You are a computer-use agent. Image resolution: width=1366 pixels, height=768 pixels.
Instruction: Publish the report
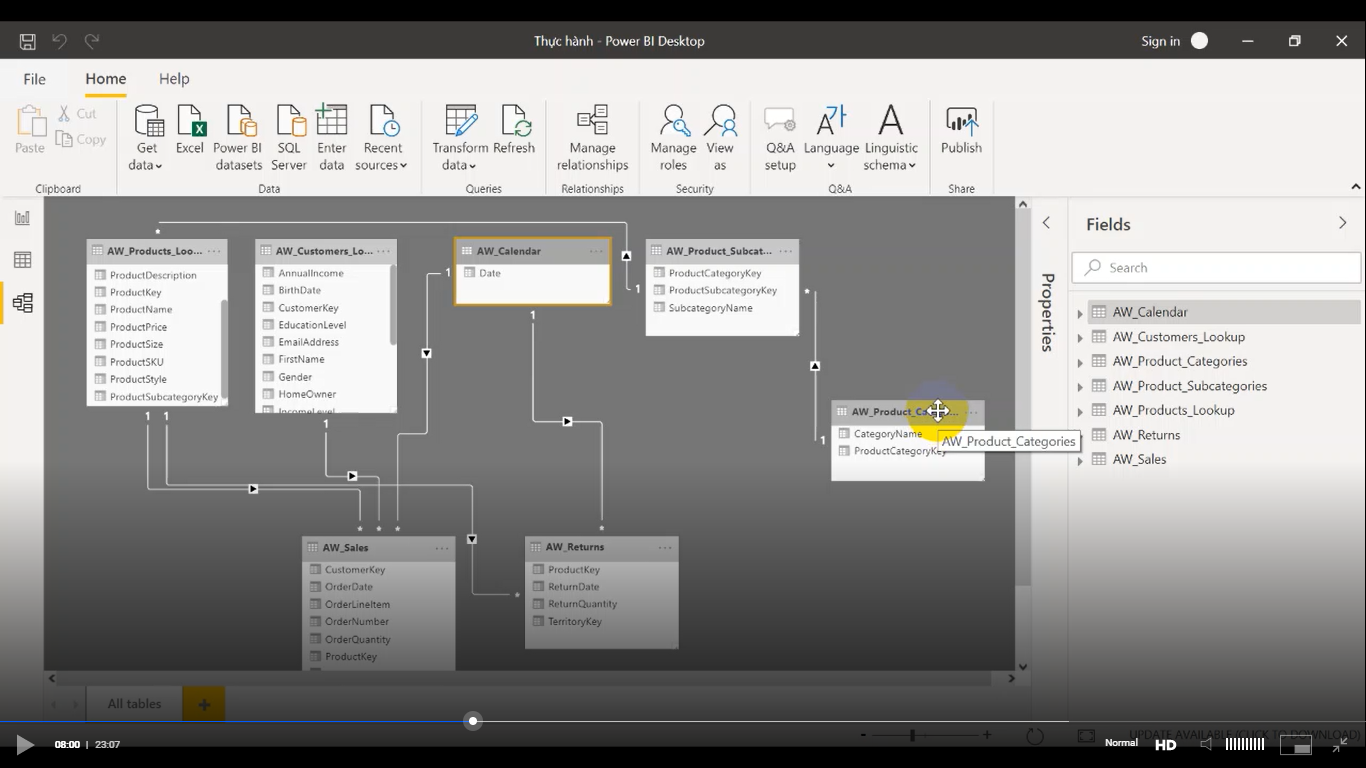961,130
